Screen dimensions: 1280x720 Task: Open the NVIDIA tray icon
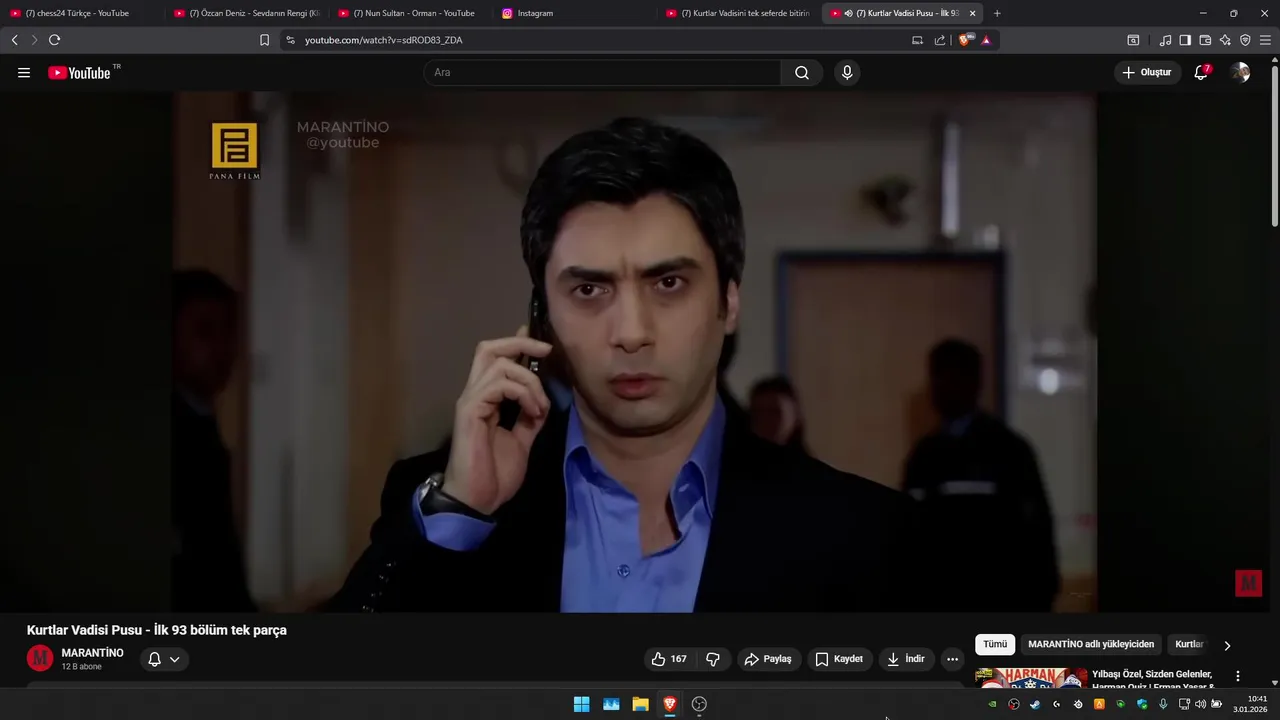click(992, 704)
